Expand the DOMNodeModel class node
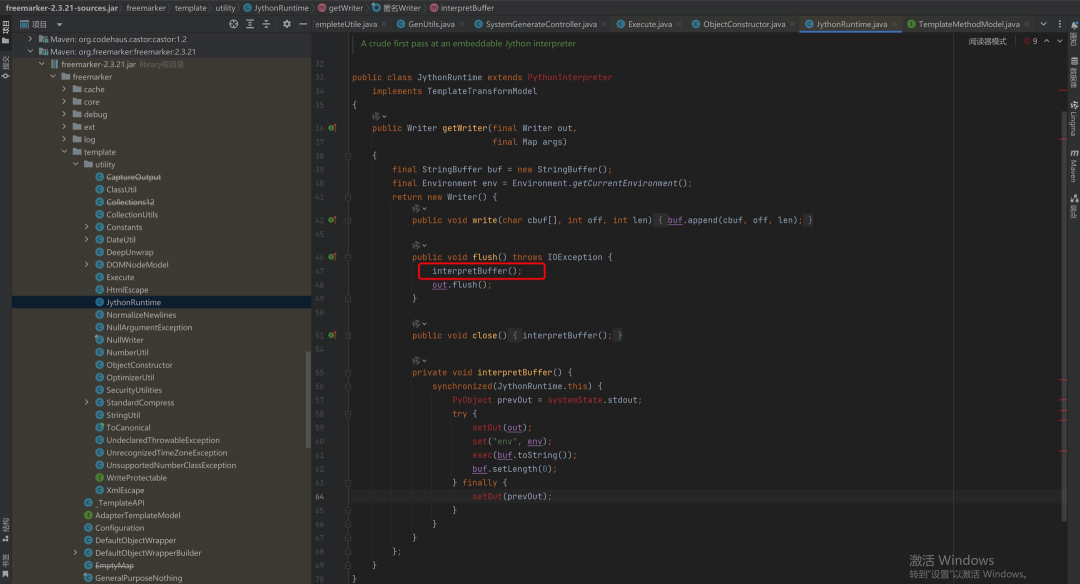The height and width of the screenshot is (584, 1080). pyautogui.click(x=87, y=264)
